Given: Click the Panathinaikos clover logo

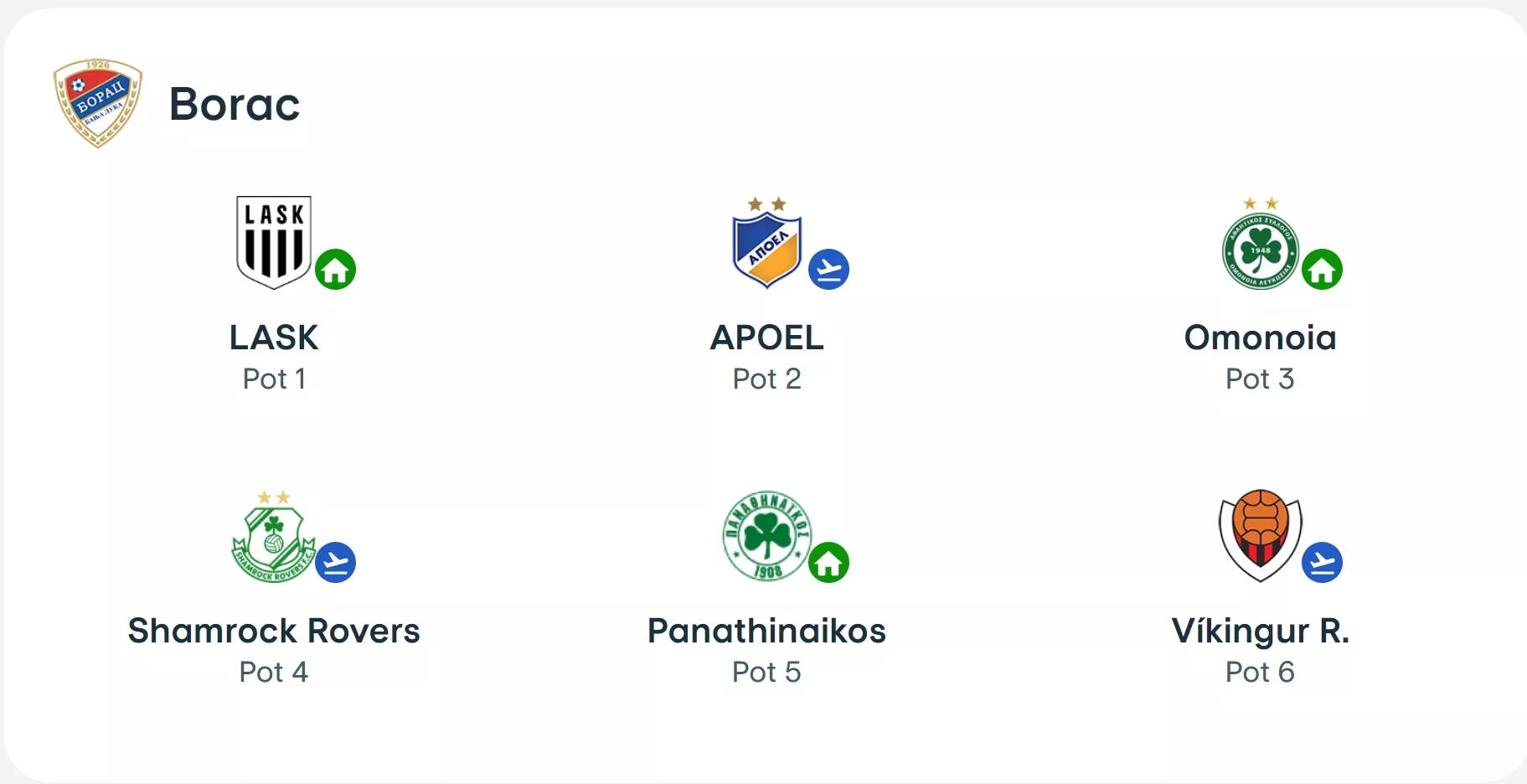Looking at the screenshot, I should point(766,536).
